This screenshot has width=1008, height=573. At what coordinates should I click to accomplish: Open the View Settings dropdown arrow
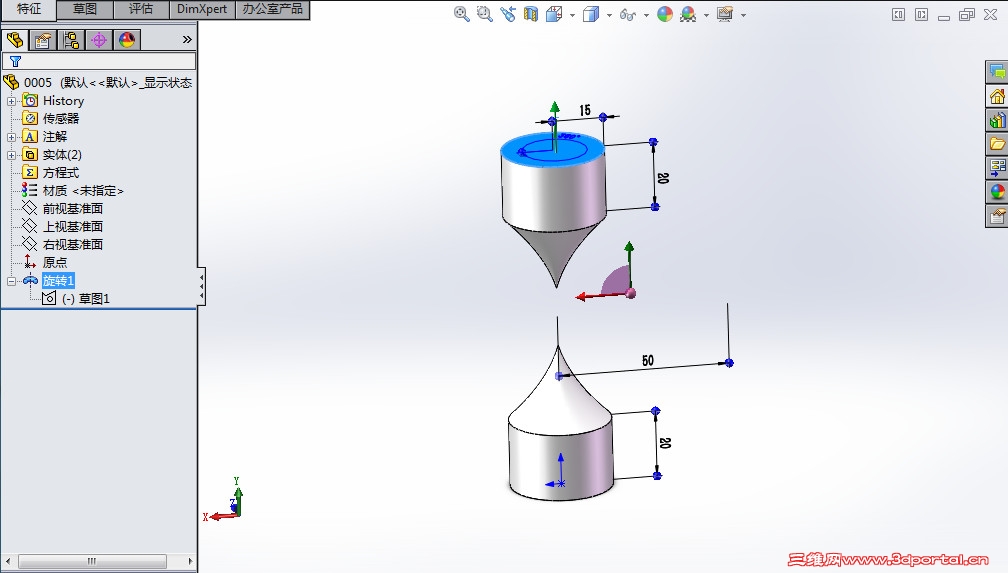(x=743, y=15)
